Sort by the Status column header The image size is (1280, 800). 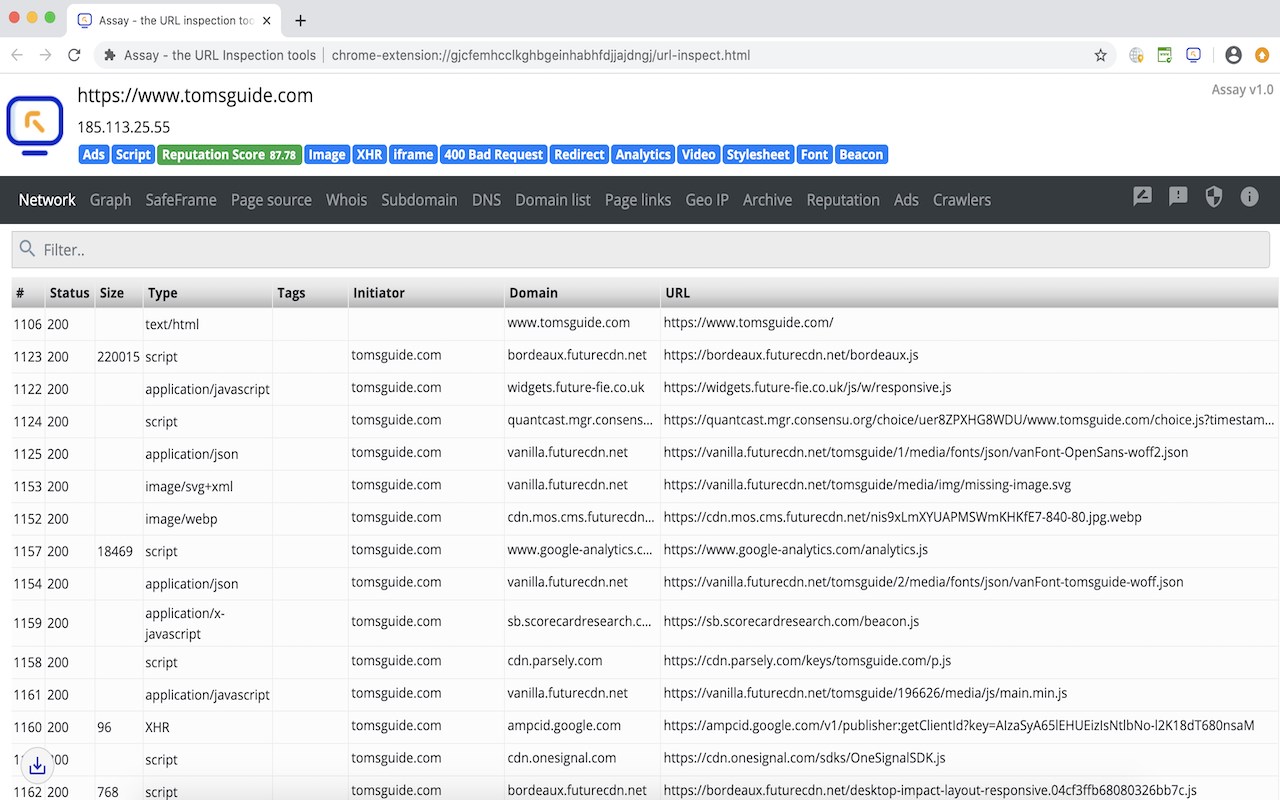[69, 293]
